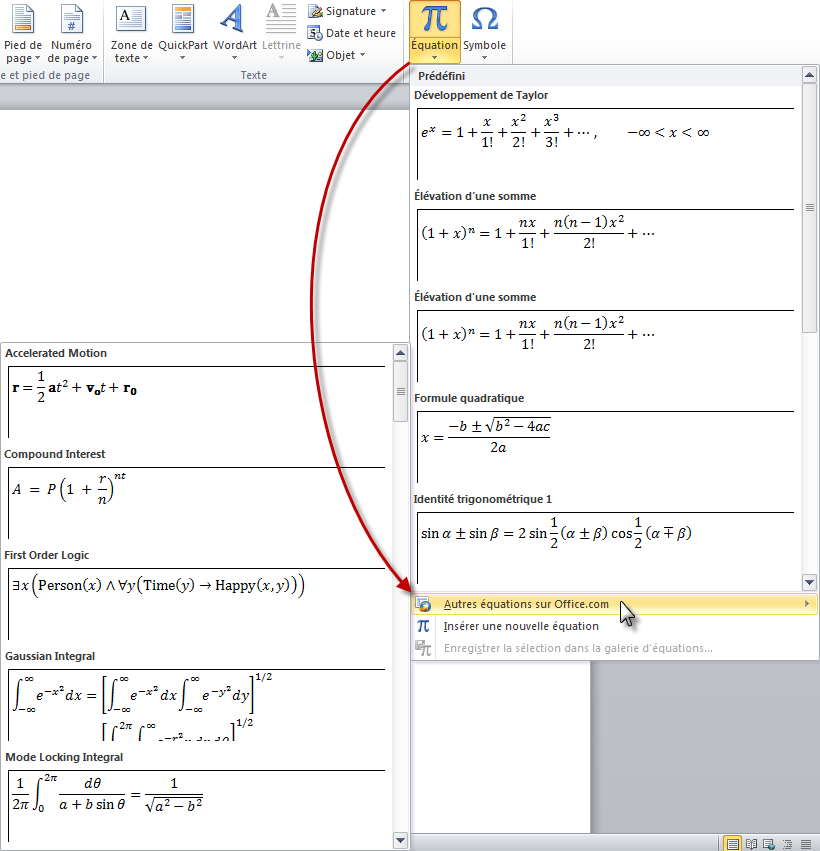Image resolution: width=820 pixels, height=851 pixels.
Task: Click the Équation pi icon
Action: coord(434,19)
